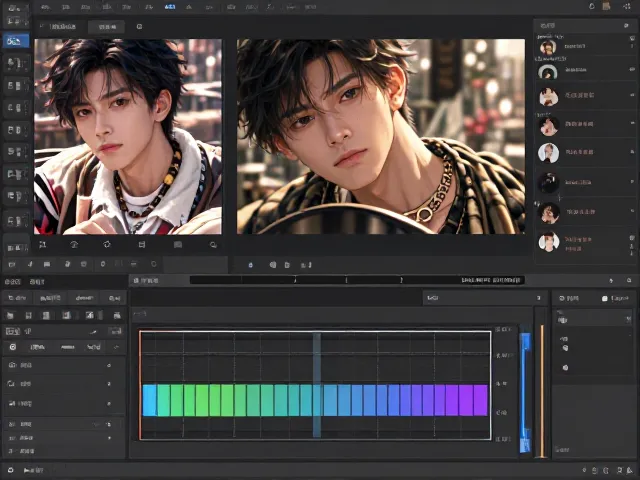640x480 pixels.
Task: Click the grey playhead bar in the timeline
Action: click(x=316, y=385)
